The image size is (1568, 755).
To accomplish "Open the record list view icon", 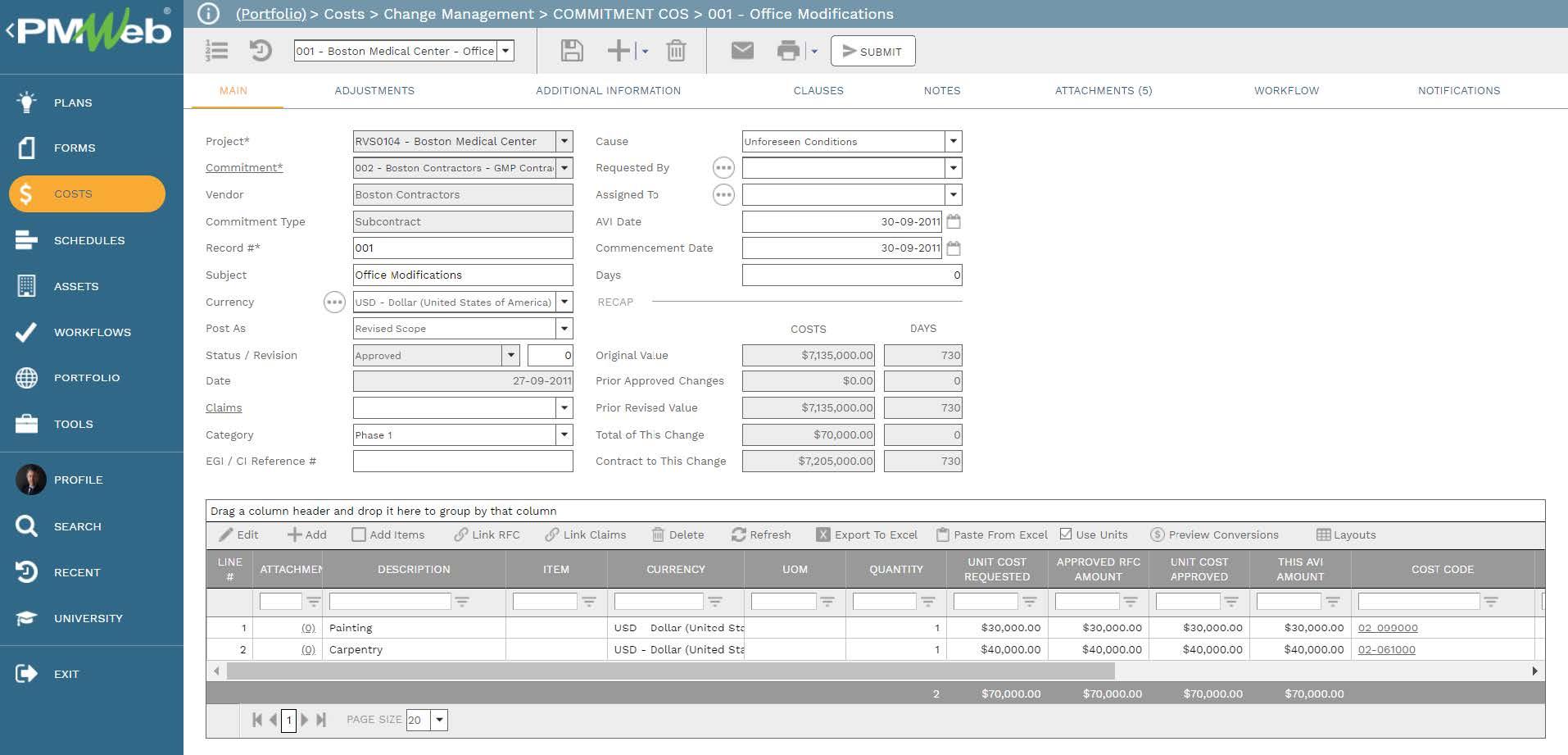I will click(x=217, y=51).
